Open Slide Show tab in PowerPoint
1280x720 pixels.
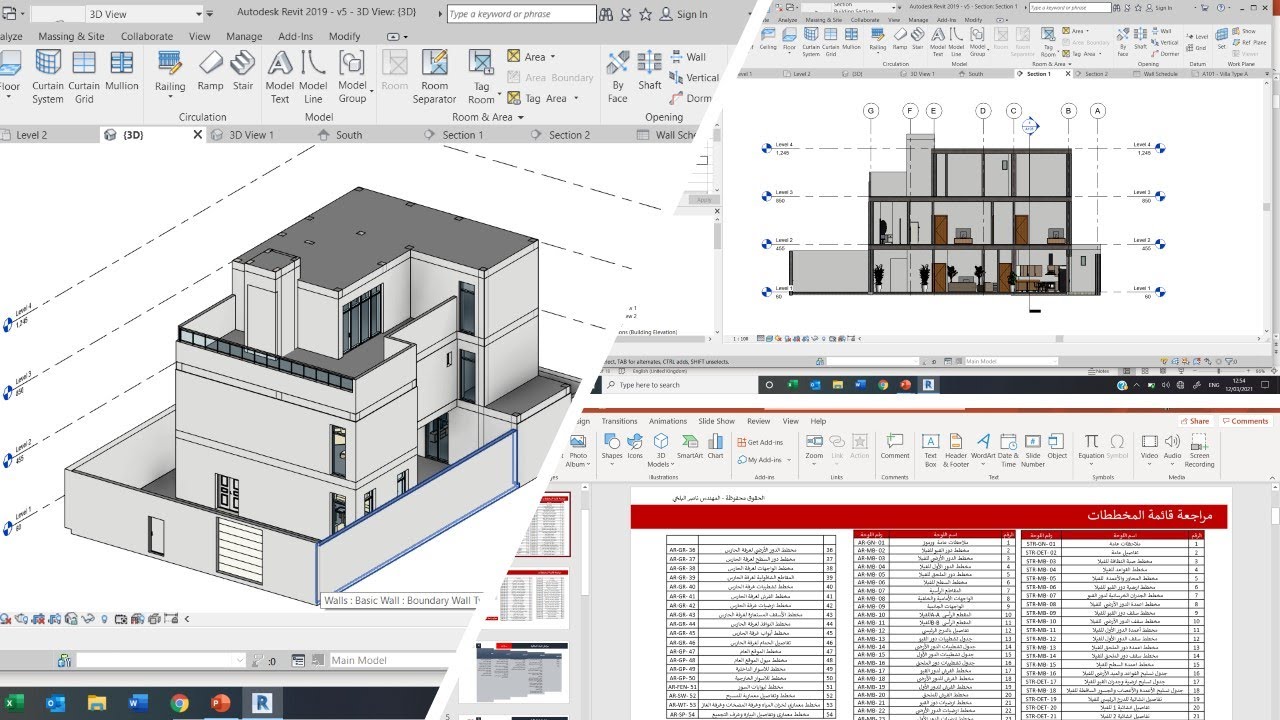tap(716, 421)
